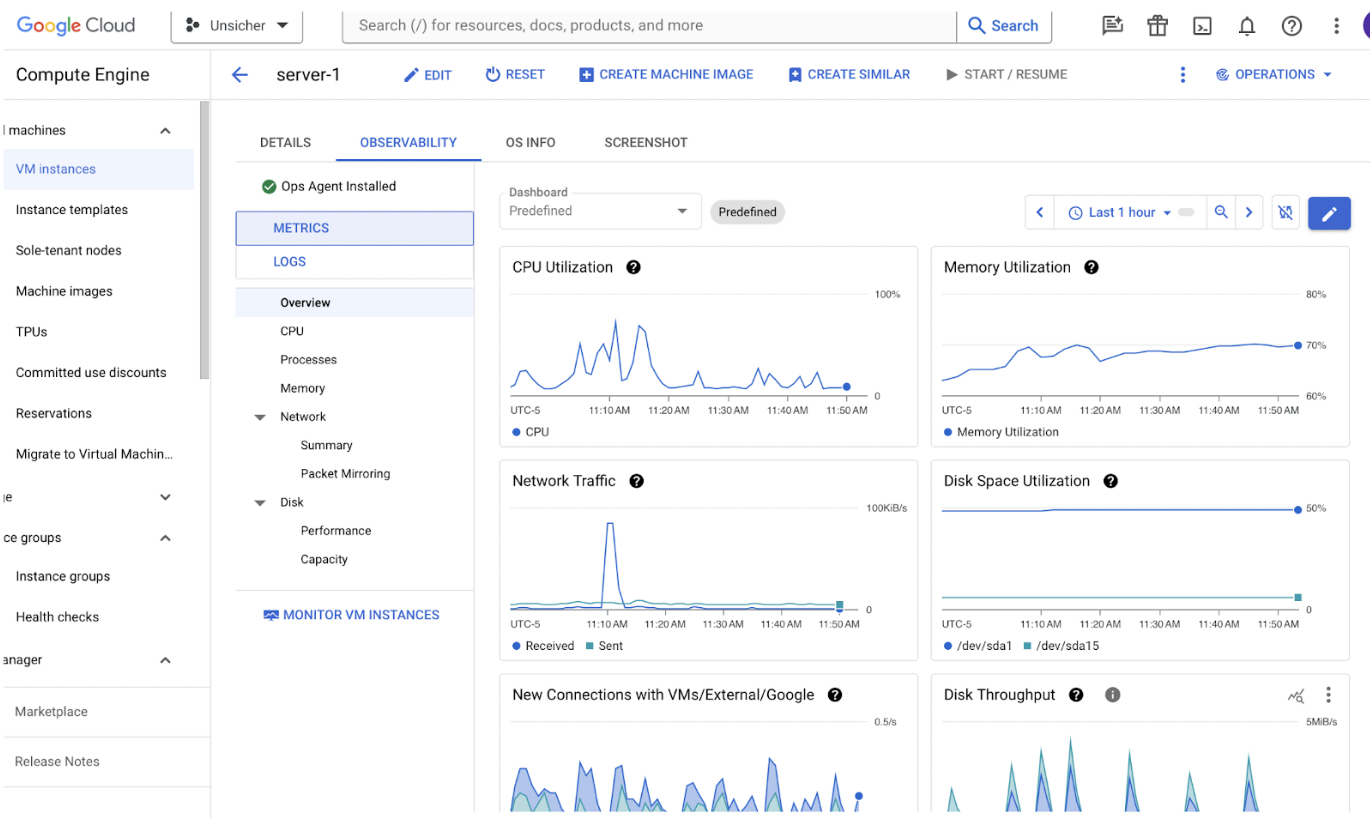The image size is (1370, 828).
Task: Open VM instances in sidebar
Action: tap(98, 169)
